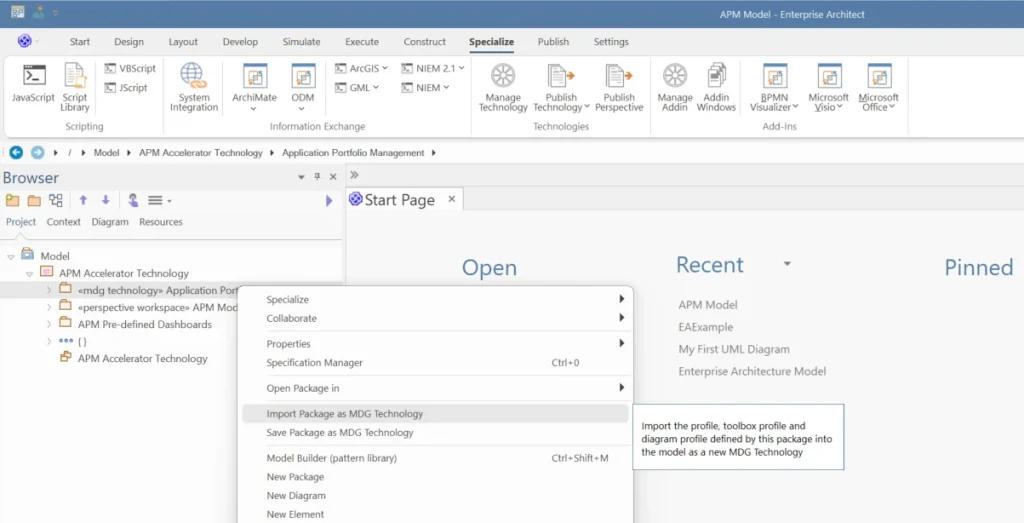The width and height of the screenshot is (1024, 523).
Task: Open the Diagram tab in Browser
Action: coord(110,222)
